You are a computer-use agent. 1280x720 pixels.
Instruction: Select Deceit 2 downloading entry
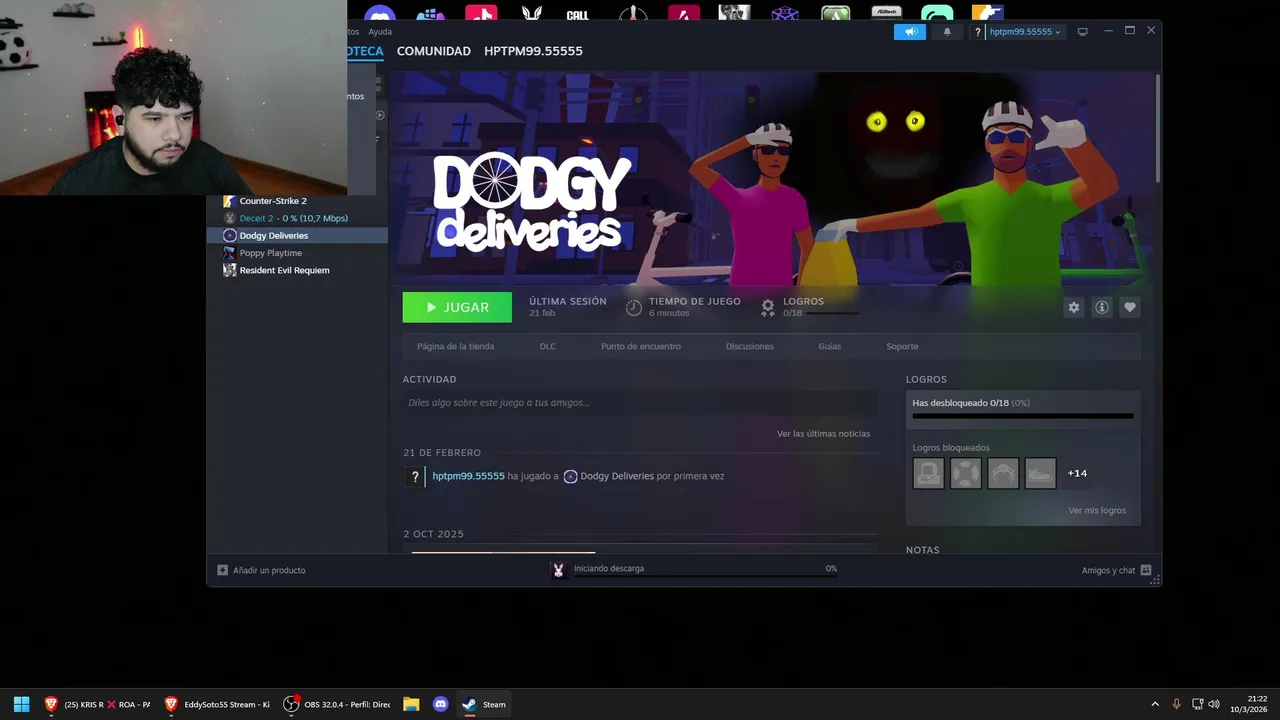294,218
